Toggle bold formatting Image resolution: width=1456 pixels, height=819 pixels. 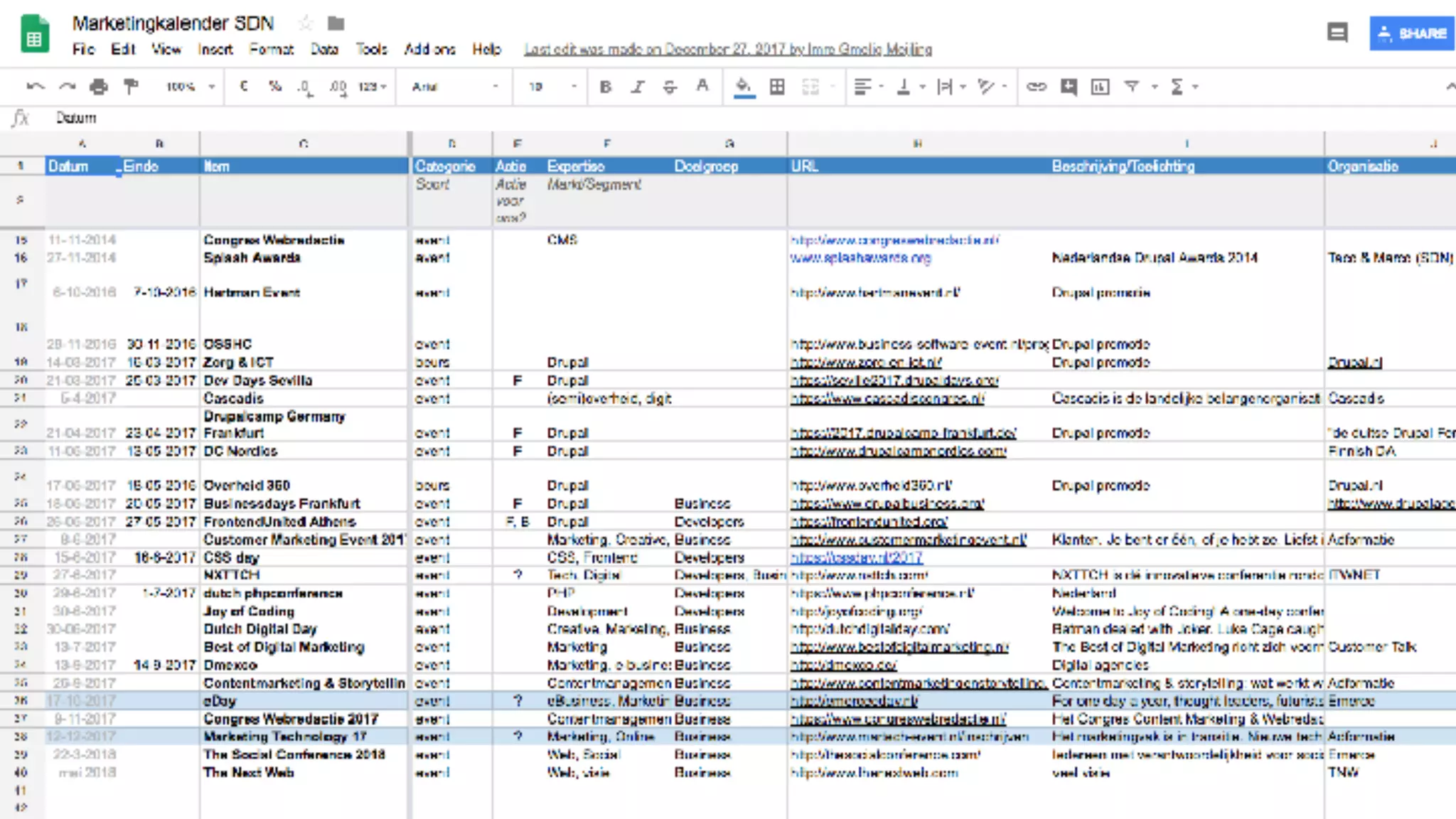(x=605, y=87)
